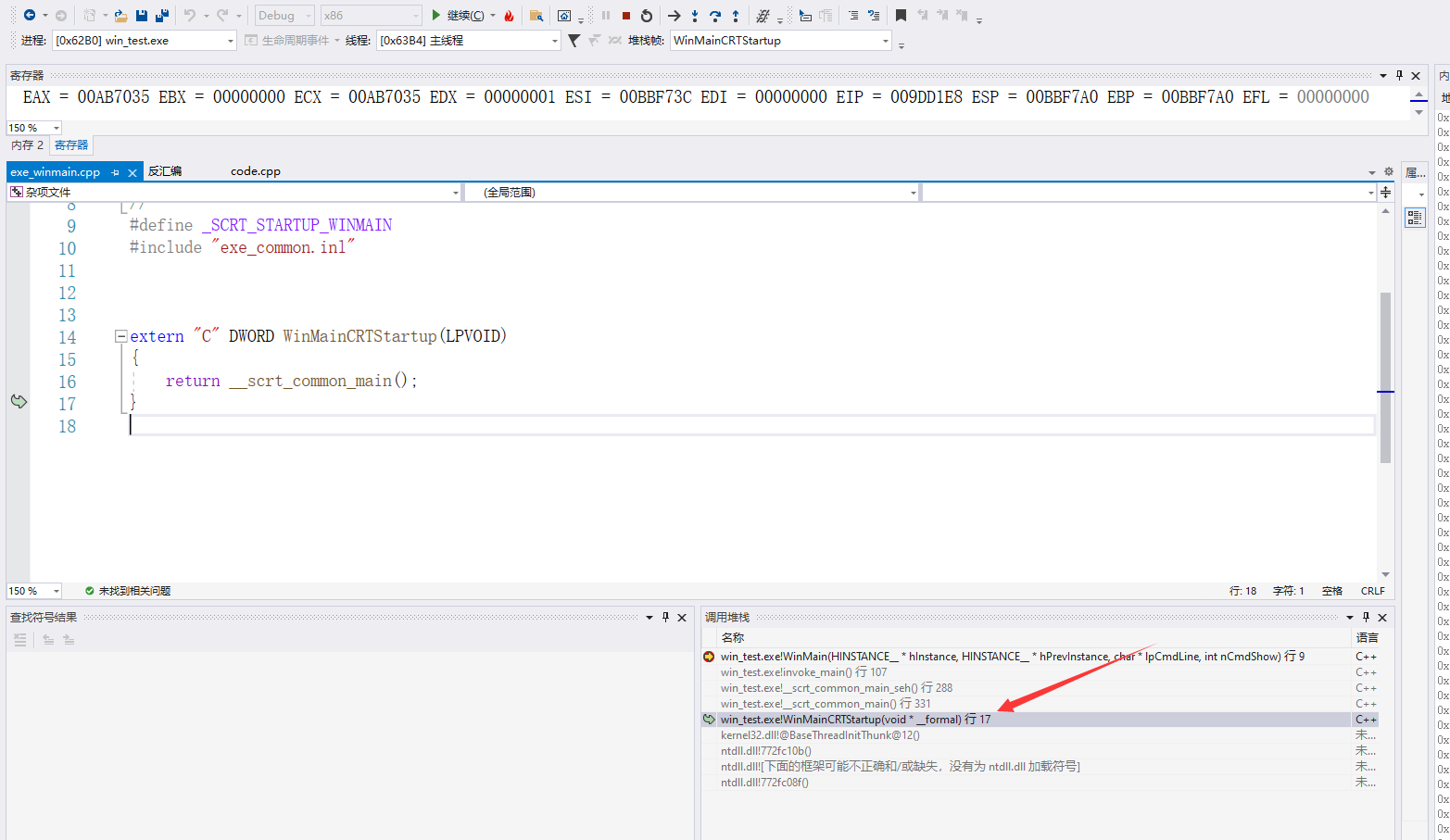
Task: Click the editor settings gear icon
Action: pos(1389,171)
